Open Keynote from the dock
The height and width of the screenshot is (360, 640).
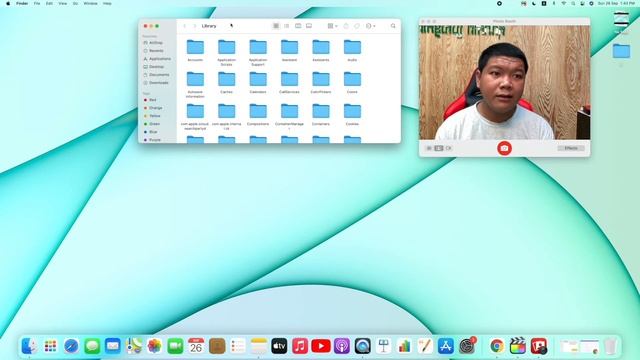click(x=383, y=346)
